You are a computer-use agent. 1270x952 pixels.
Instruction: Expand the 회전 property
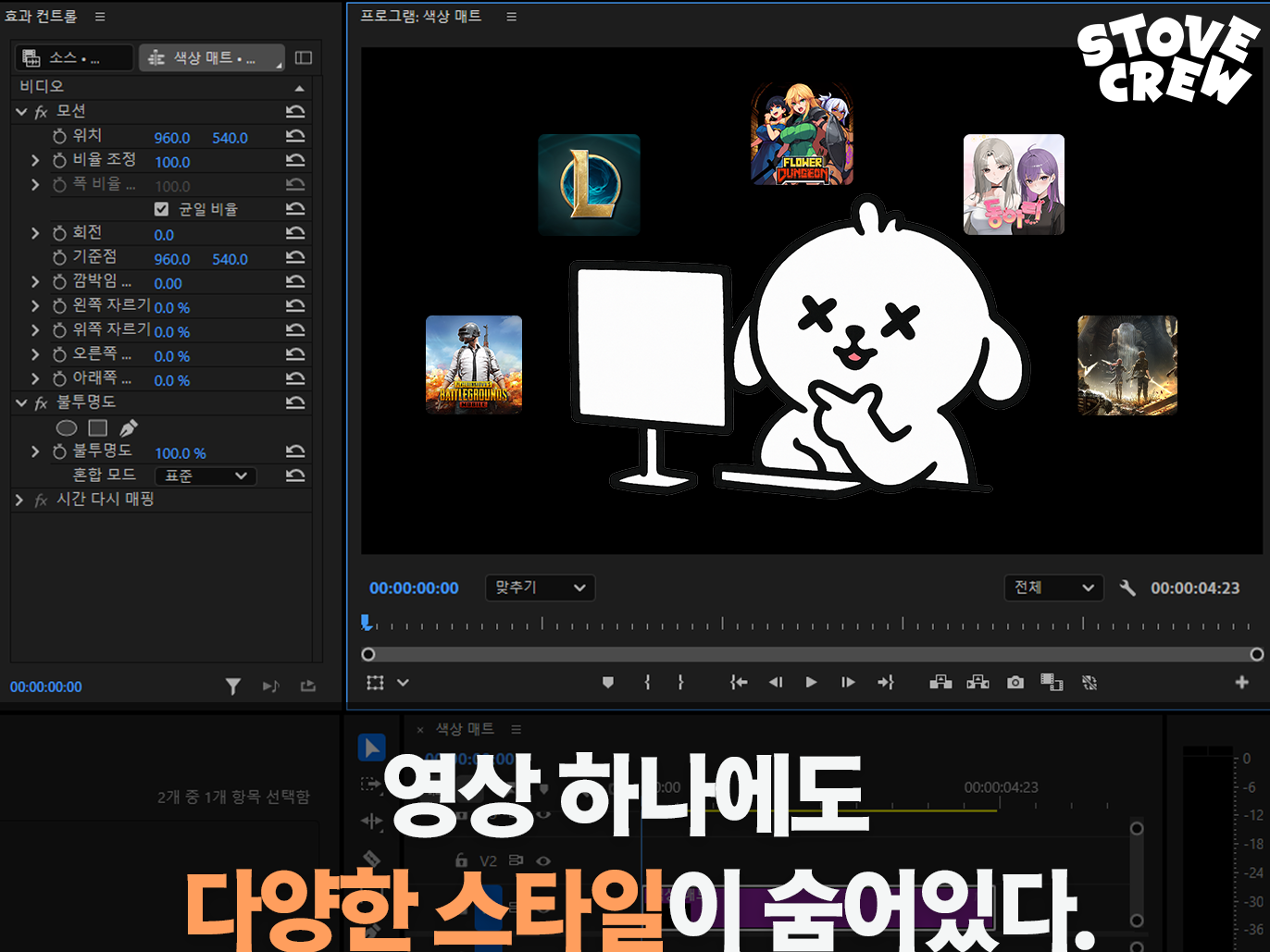coord(35,233)
